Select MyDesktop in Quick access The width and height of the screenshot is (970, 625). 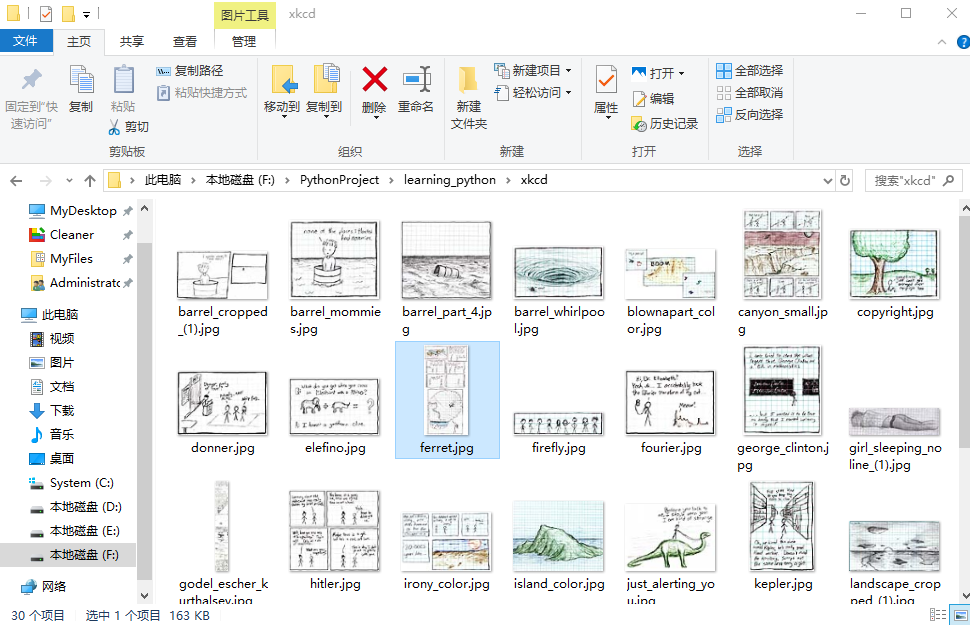point(83,210)
